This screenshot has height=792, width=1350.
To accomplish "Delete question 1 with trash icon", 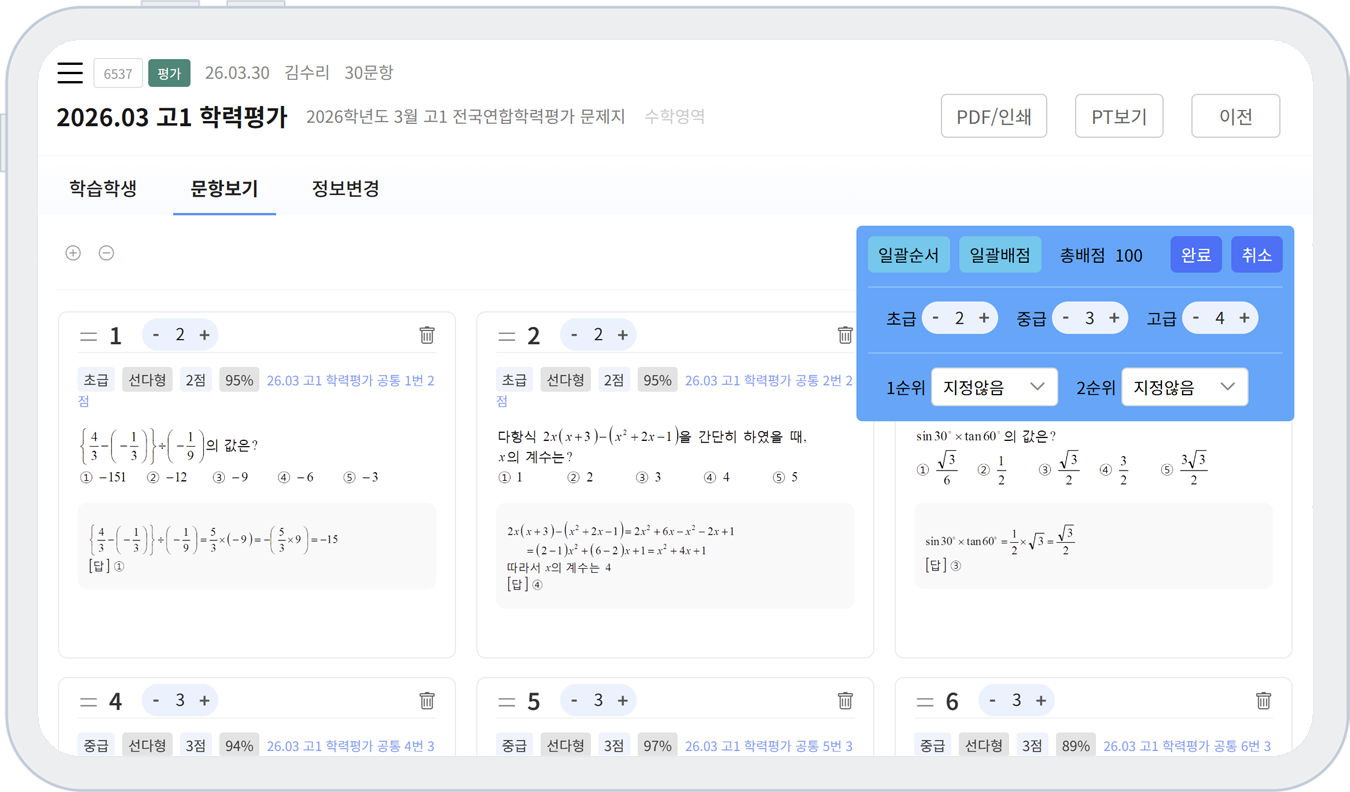I will pos(427,335).
